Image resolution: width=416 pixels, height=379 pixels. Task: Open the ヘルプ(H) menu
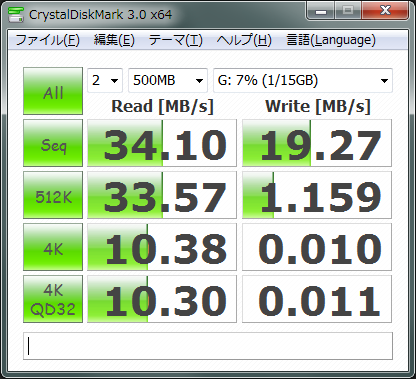point(244,40)
